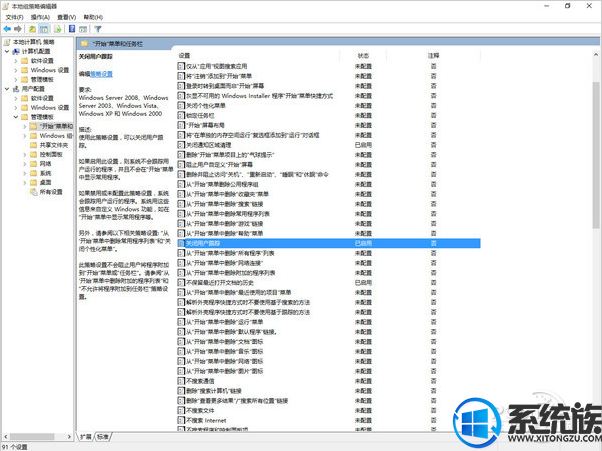Select the 关闭通知区域清理 policy
Viewport: 602px width, 451px height.
[208, 145]
